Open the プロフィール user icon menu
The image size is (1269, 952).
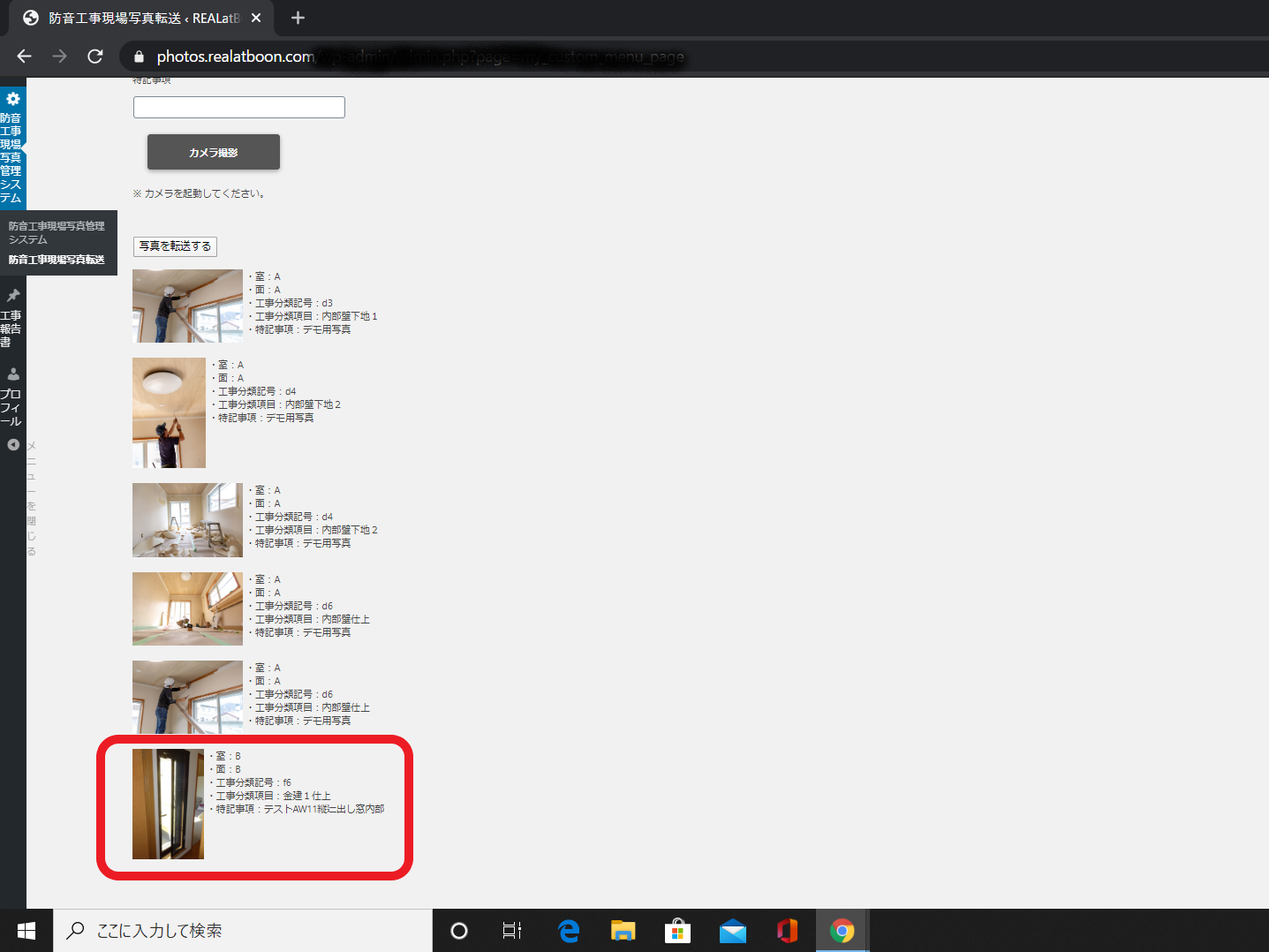[13, 374]
